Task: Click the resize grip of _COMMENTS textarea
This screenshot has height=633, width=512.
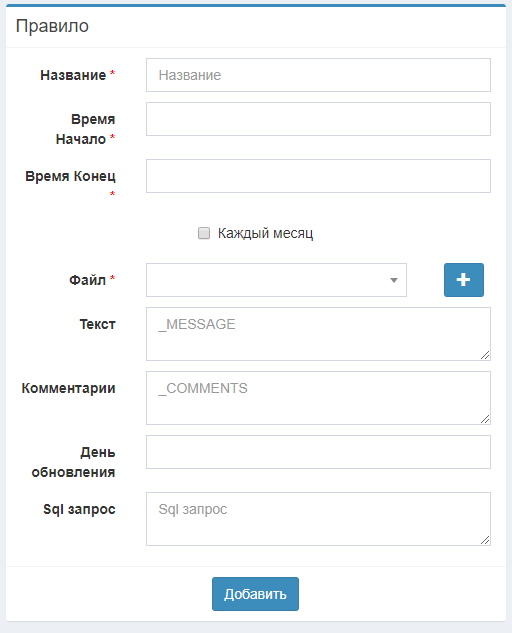Action: click(485, 419)
